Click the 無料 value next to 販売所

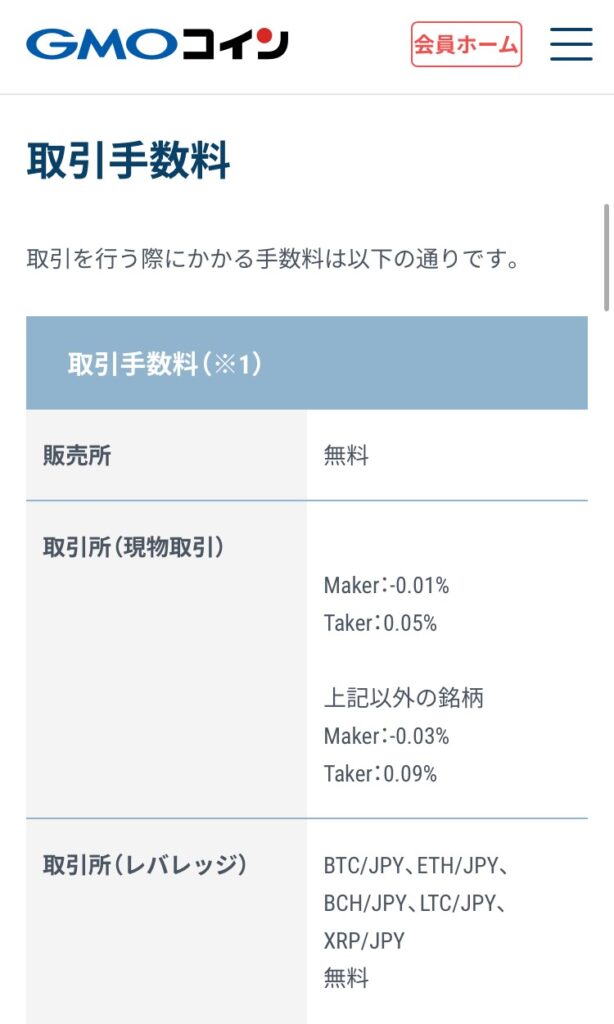tap(346, 455)
